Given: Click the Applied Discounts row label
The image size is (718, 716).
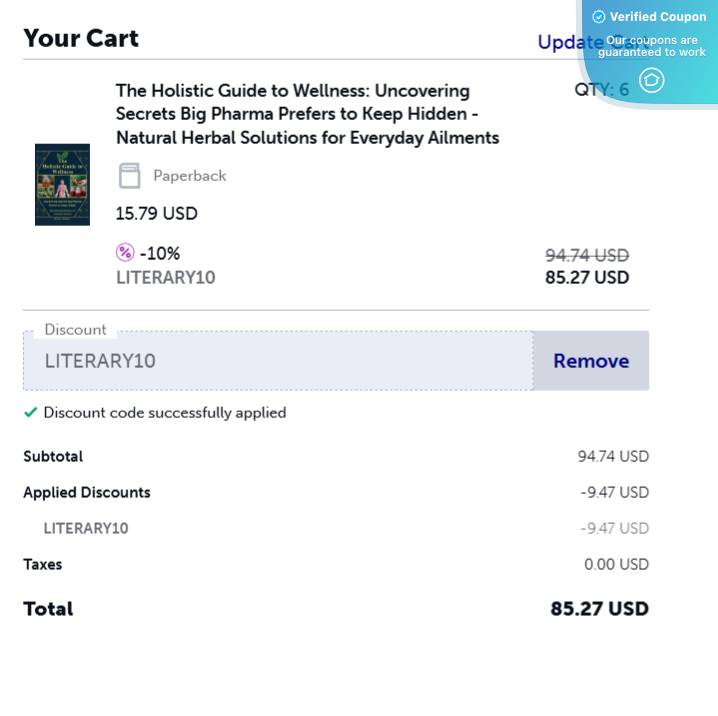Looking at the screenshot, I should click(x=87, y=492).
